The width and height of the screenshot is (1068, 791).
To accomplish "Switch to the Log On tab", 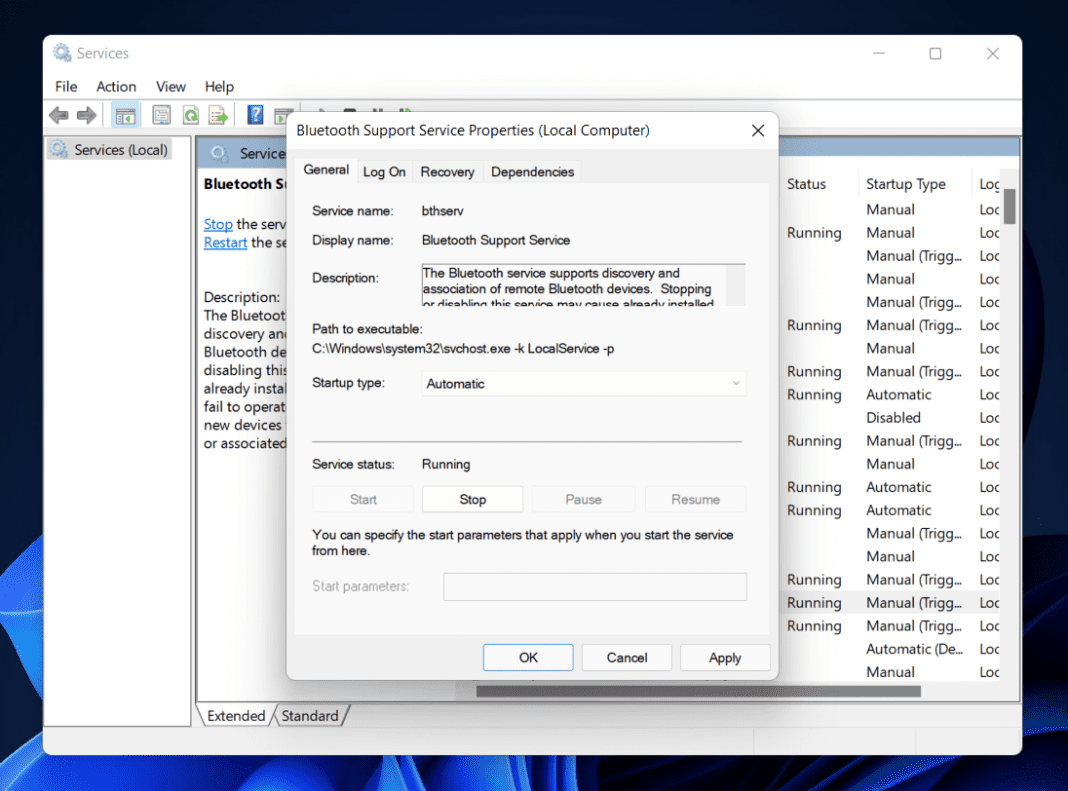I will [384, 172].
